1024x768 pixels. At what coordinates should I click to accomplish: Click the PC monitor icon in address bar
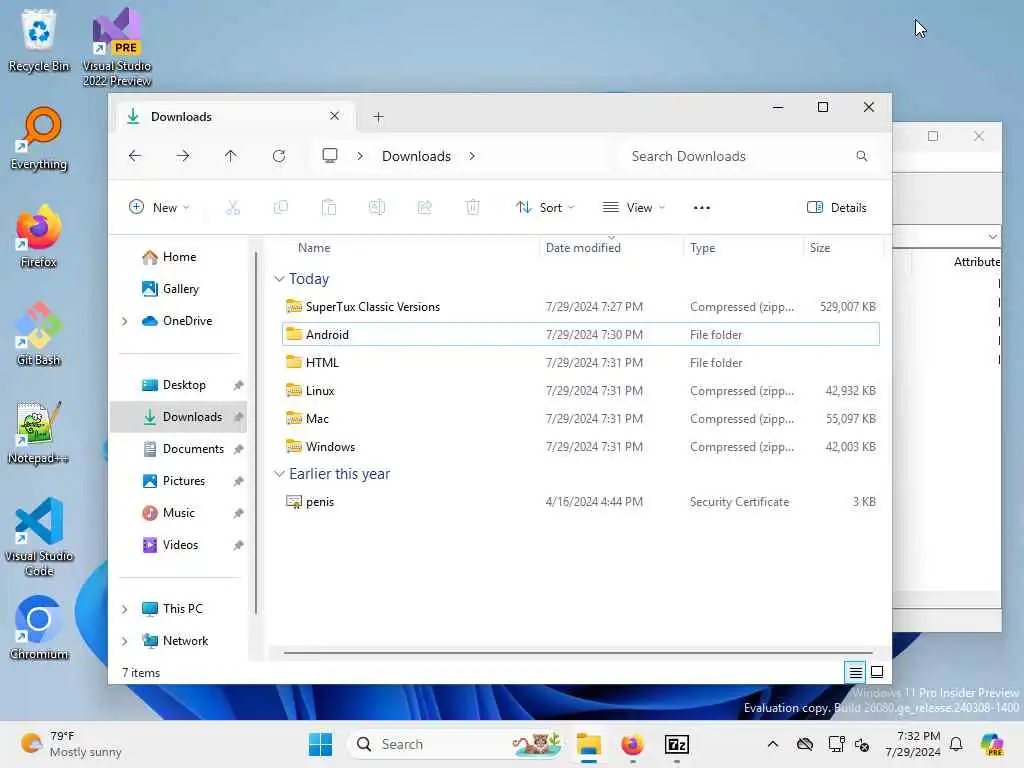pos(330,155)
